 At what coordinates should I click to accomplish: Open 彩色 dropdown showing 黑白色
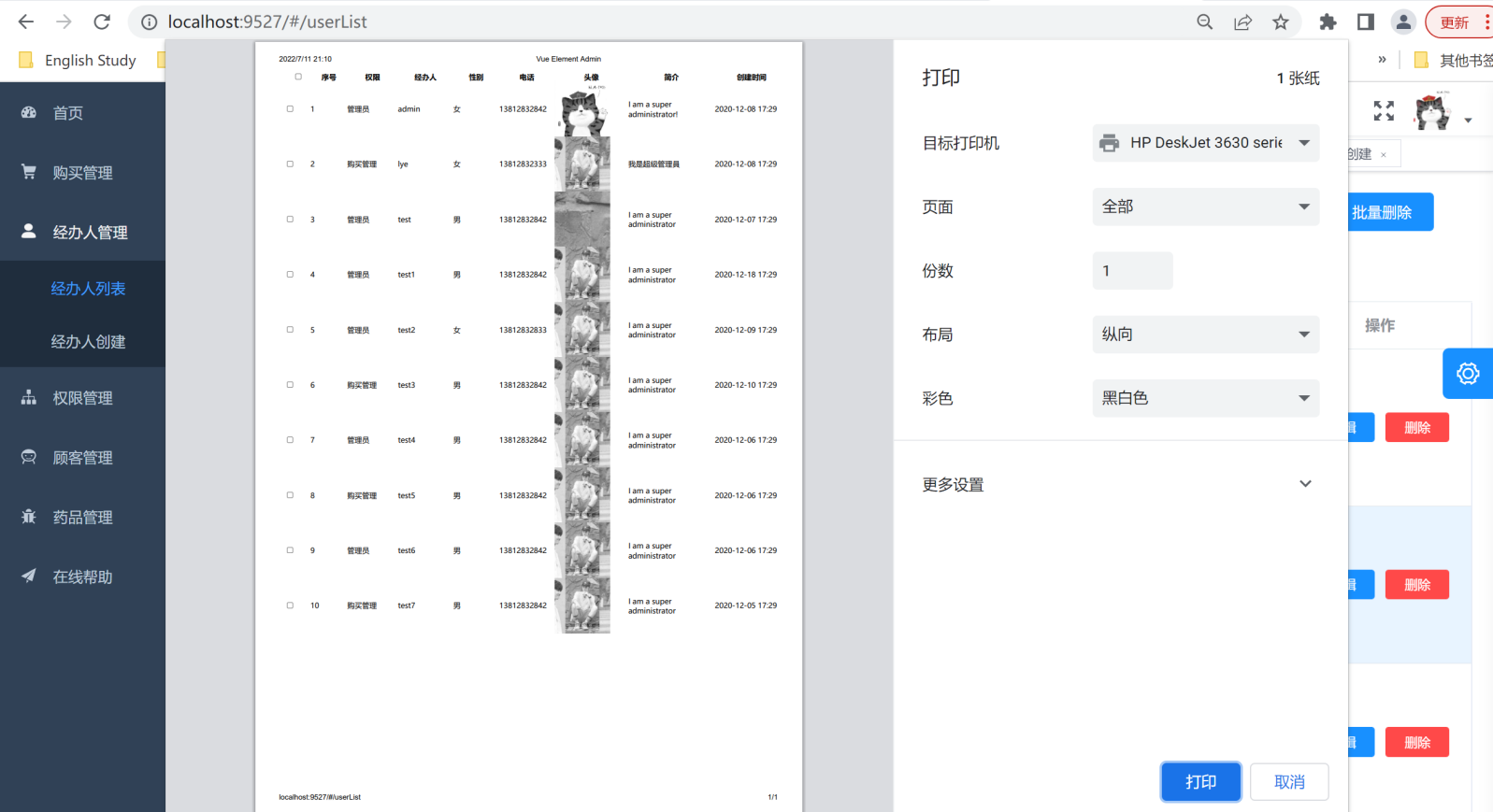pyautogui.click(x=1206, y=398)
